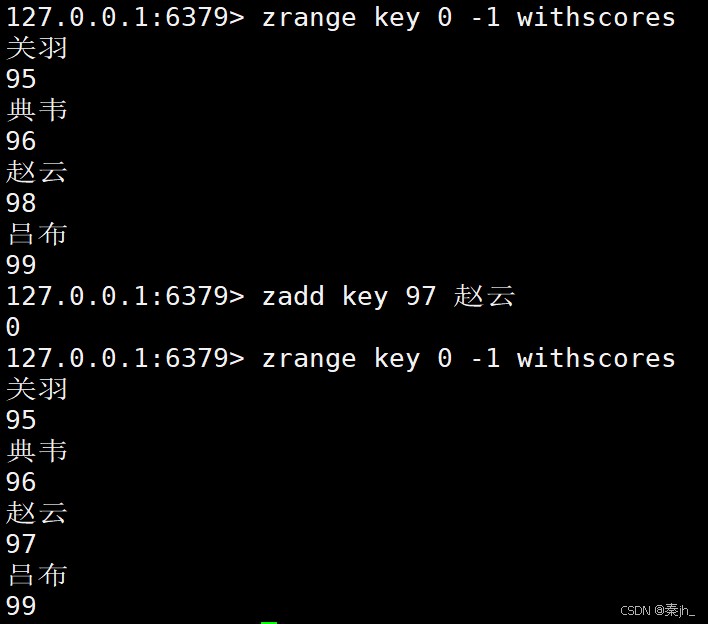Click 赵云 in the second zrange output
Image resolution: width=708 pixels, height=624 pixels.
click(37, 513)
